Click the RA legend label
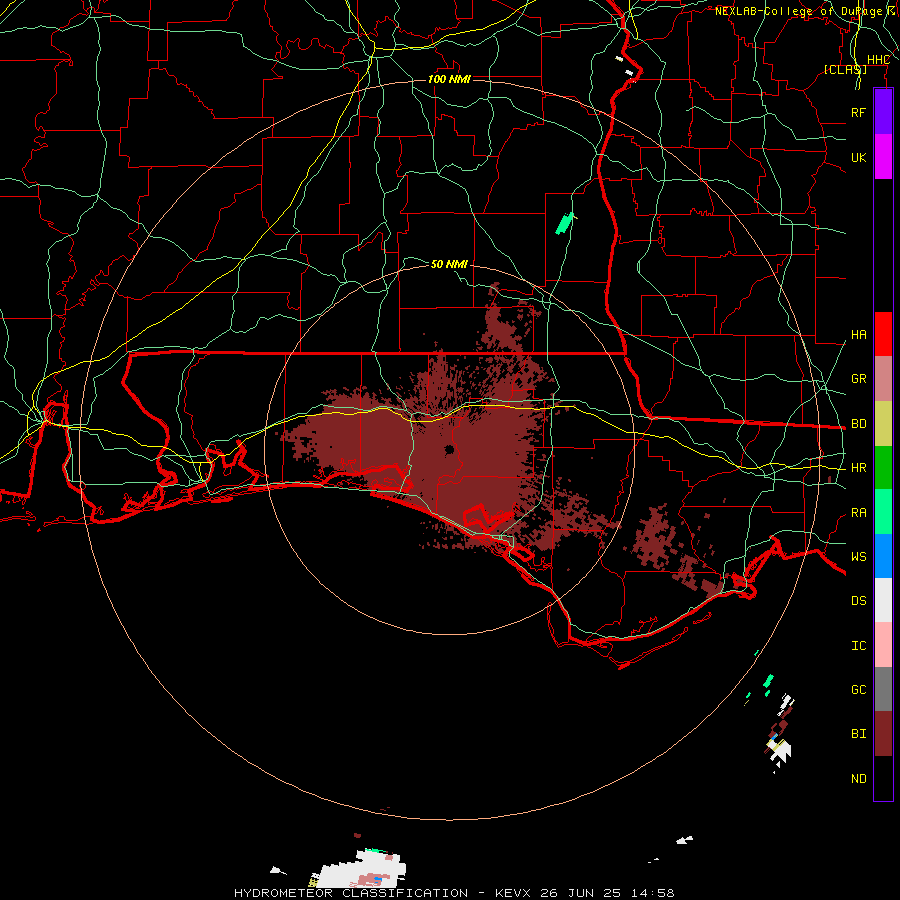The width and height of the screenshot is (900, 900). coord(859,513)
